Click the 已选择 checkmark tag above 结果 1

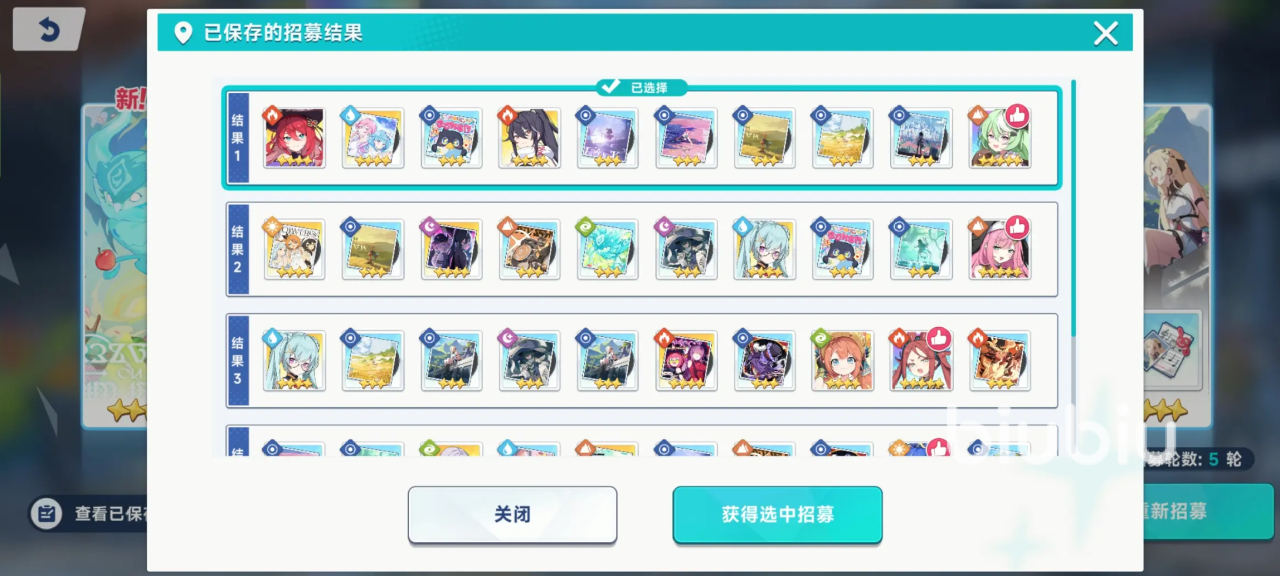641,88
